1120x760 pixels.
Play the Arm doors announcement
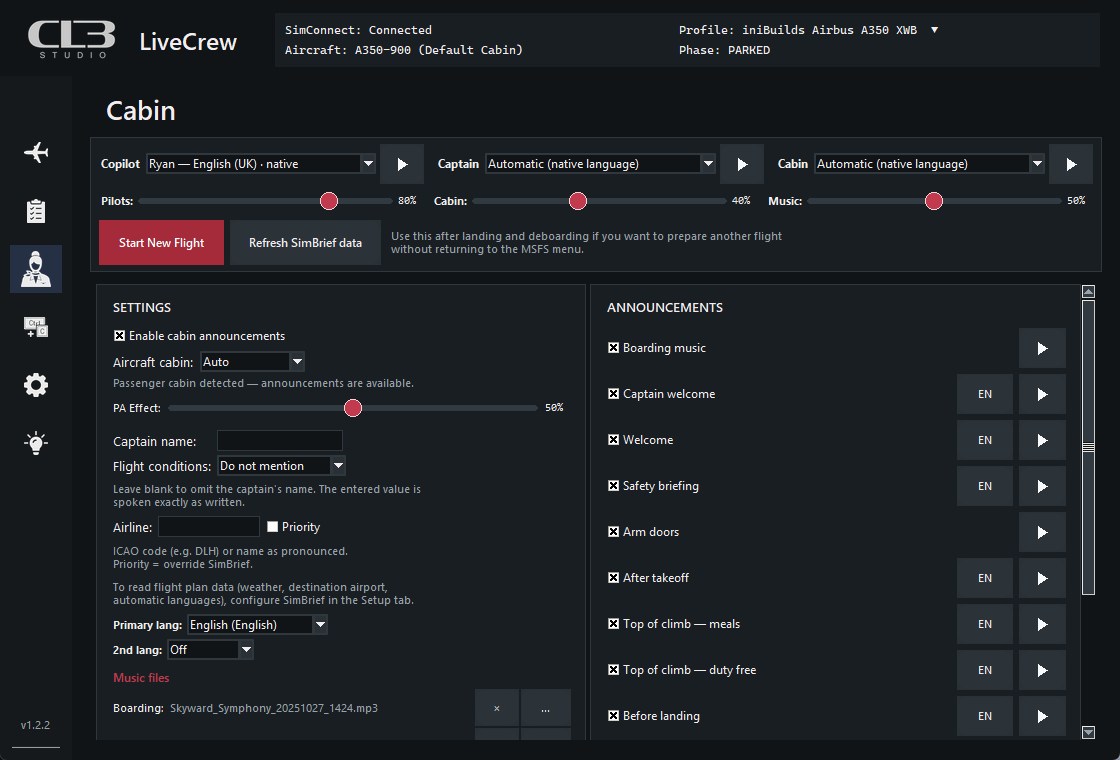click(x=1042, y=532)
